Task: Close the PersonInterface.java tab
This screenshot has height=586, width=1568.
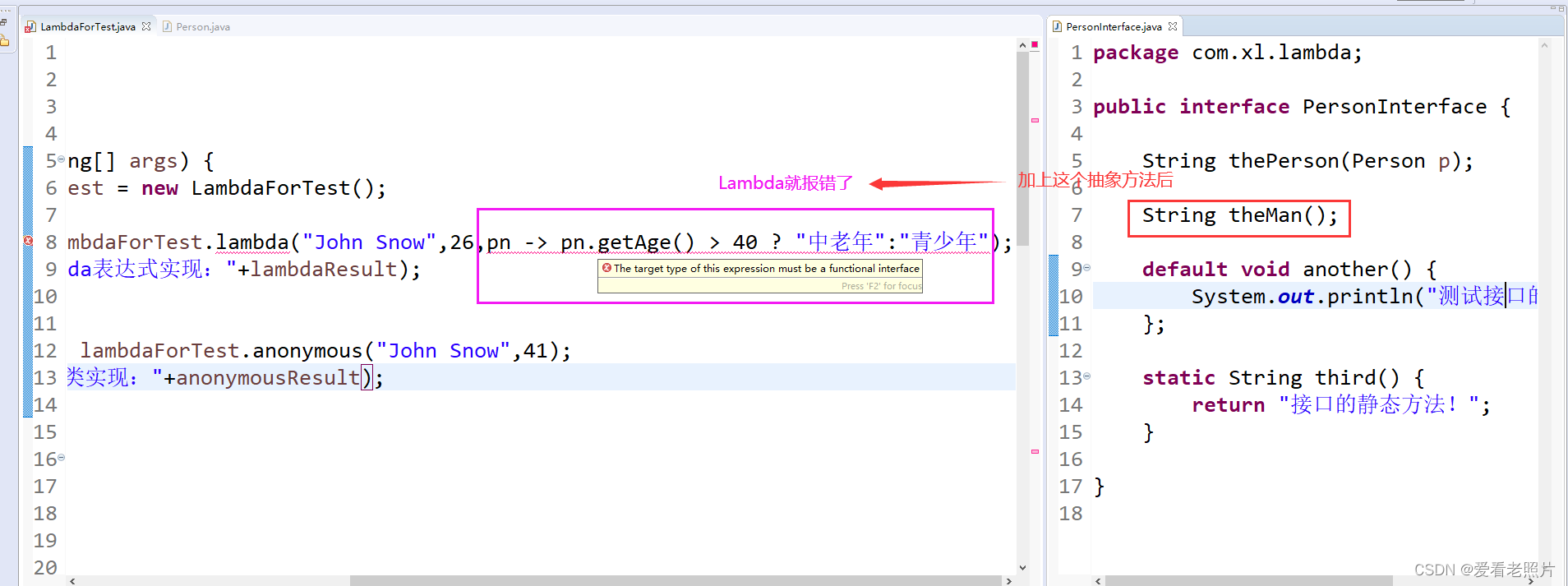Action: pos(1173,26)
